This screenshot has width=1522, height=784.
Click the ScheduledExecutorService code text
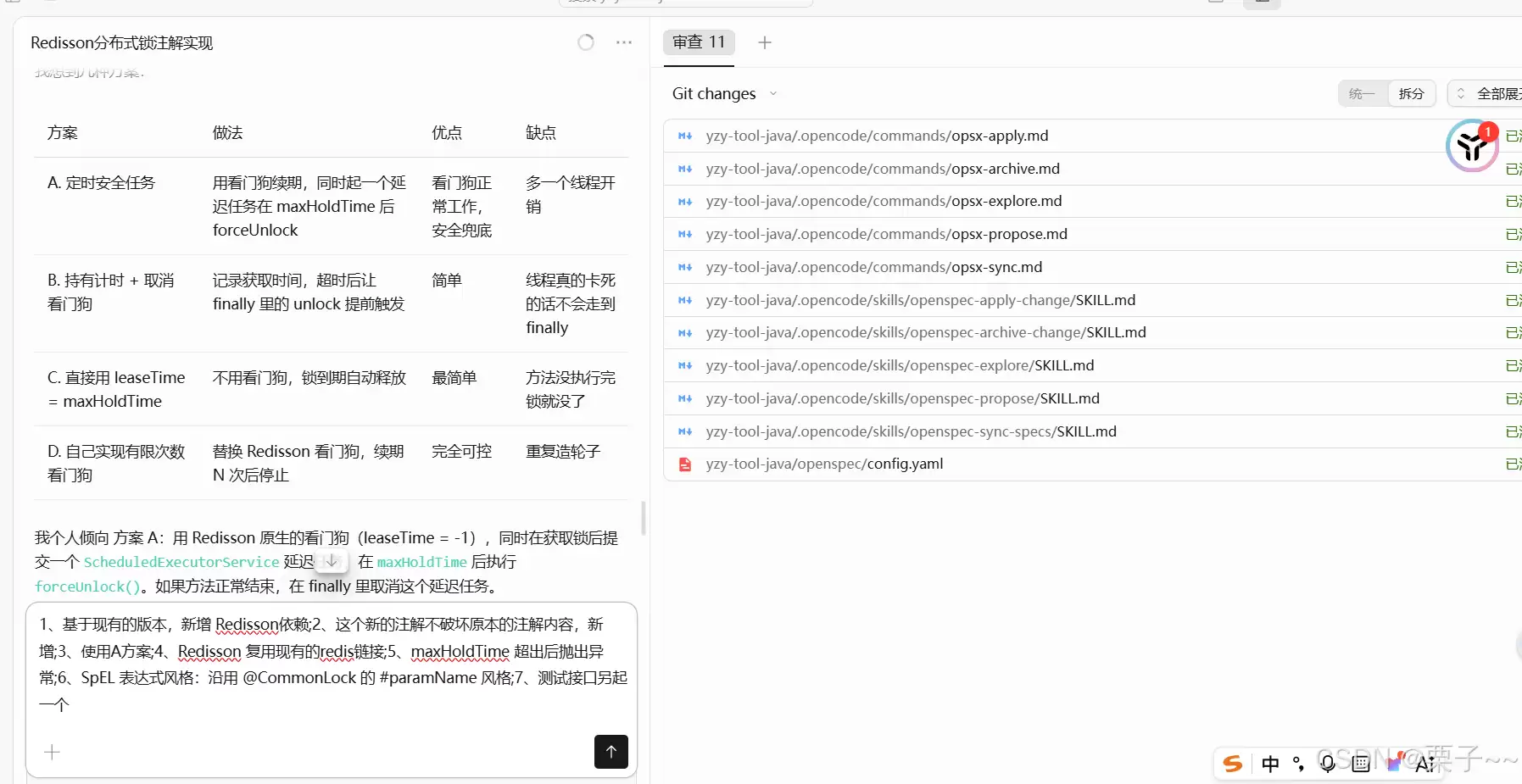(x=181, y=562)
